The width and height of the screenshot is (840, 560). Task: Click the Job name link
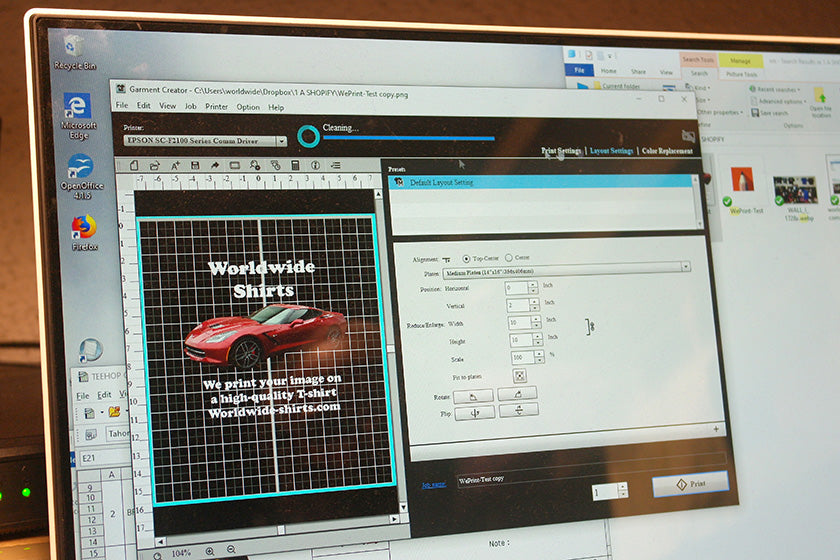coord(432,485)
